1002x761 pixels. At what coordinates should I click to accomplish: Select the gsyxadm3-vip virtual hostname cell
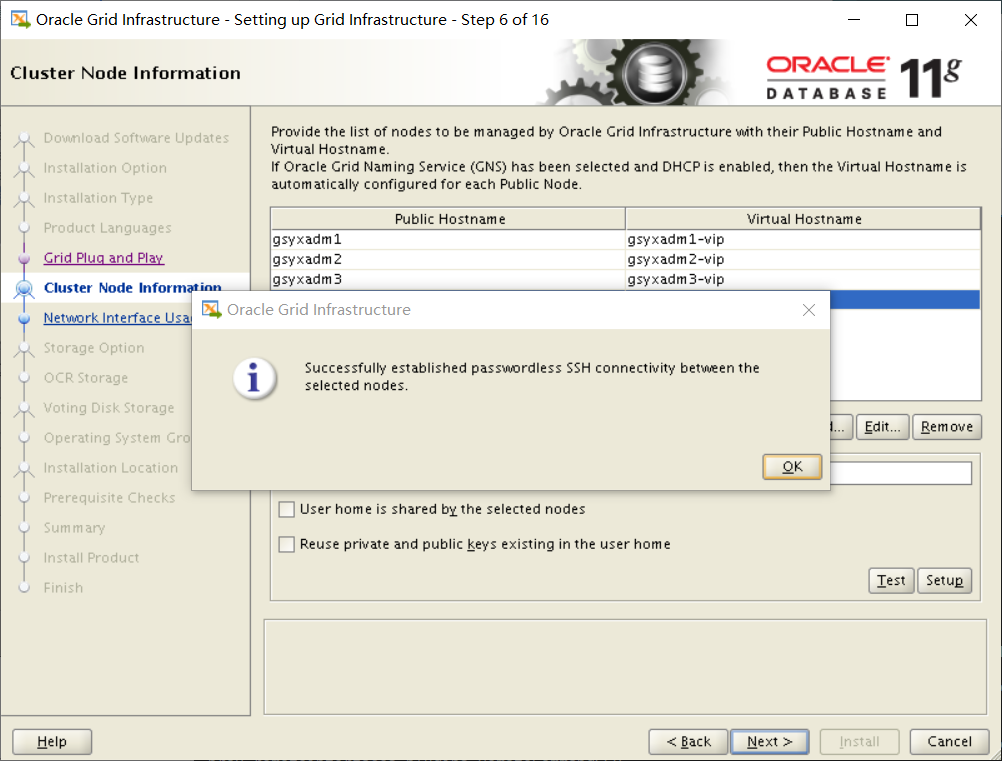click(803, 279)
